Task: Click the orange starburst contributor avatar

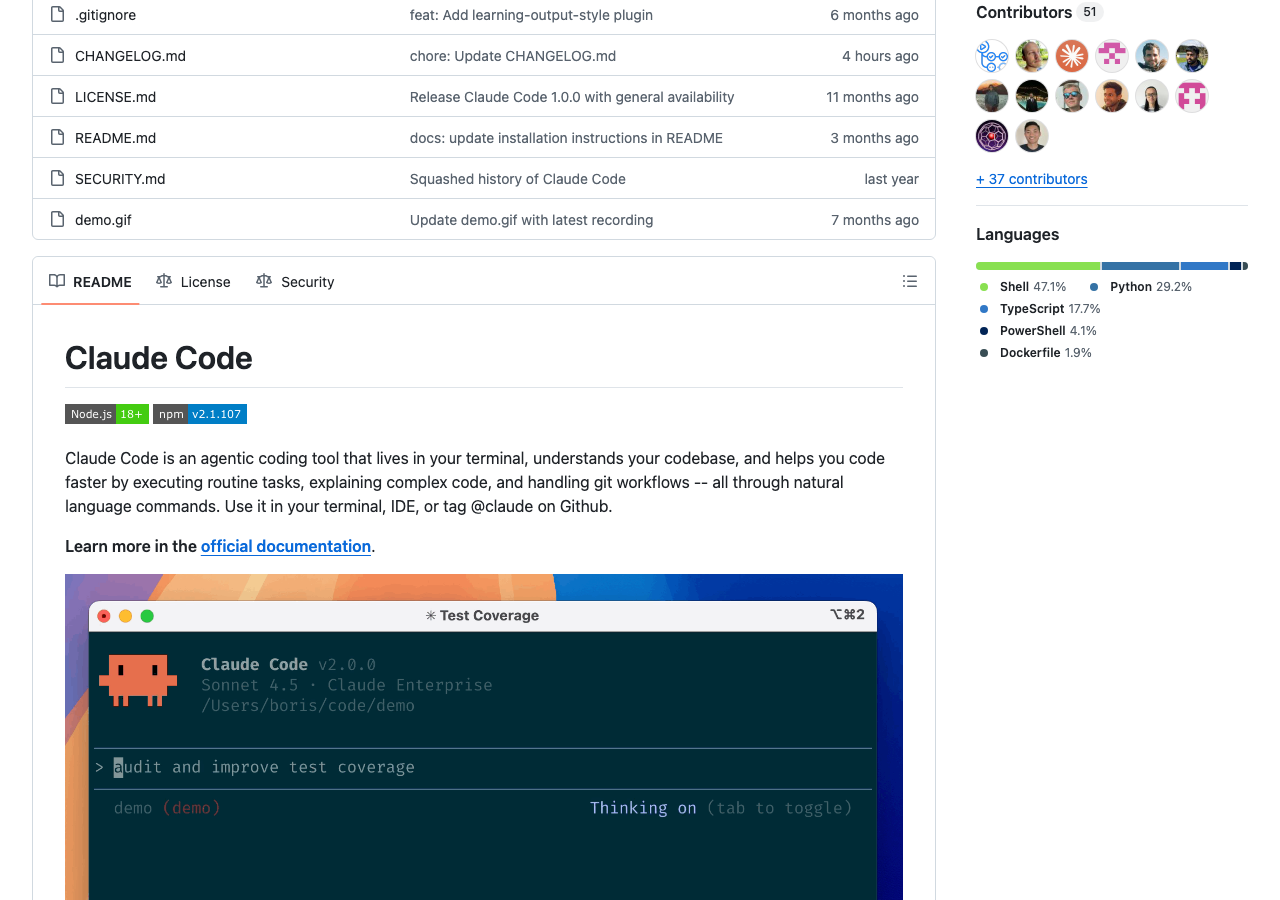Action: click(x=1072, y=56)
